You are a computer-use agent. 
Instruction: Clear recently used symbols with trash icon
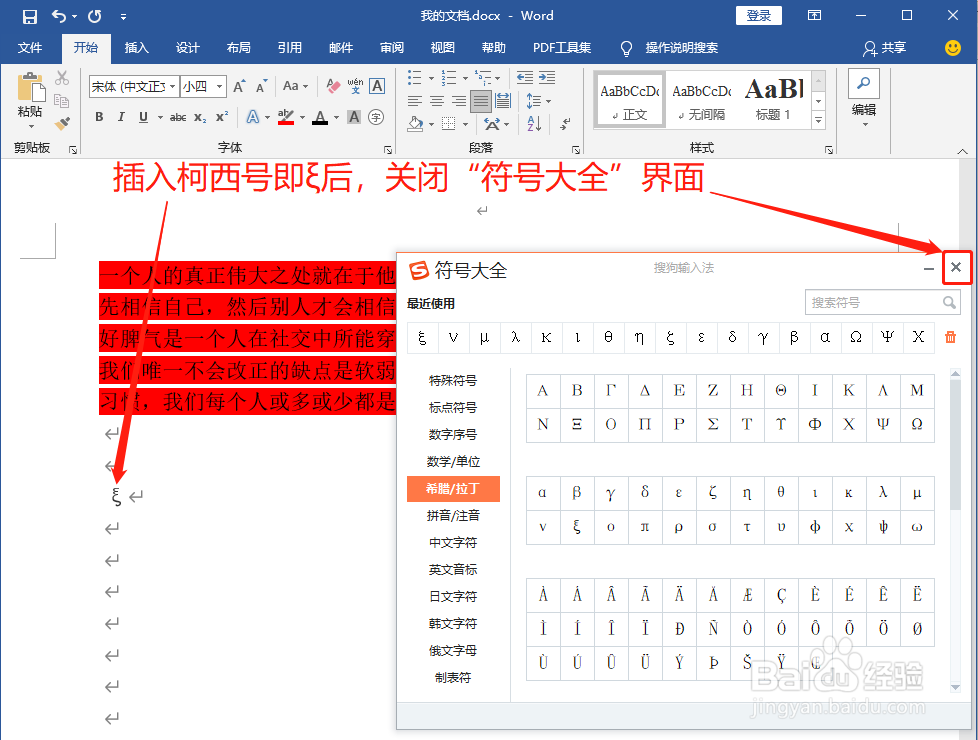pyautogui.click(x=950, y=338)
